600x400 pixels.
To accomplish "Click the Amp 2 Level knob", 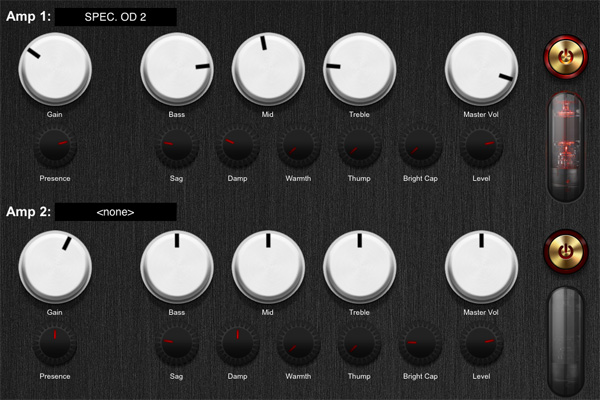I will coord(481,345).
